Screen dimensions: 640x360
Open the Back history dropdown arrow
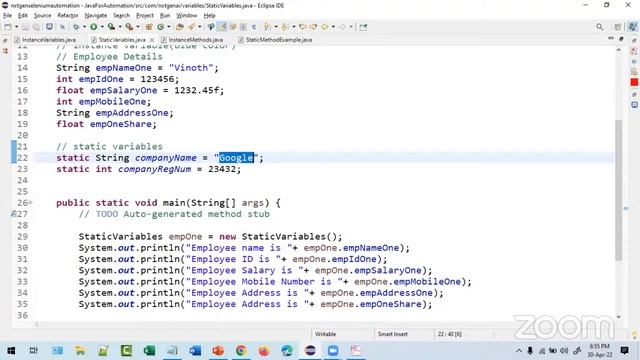tap(333, 27)
